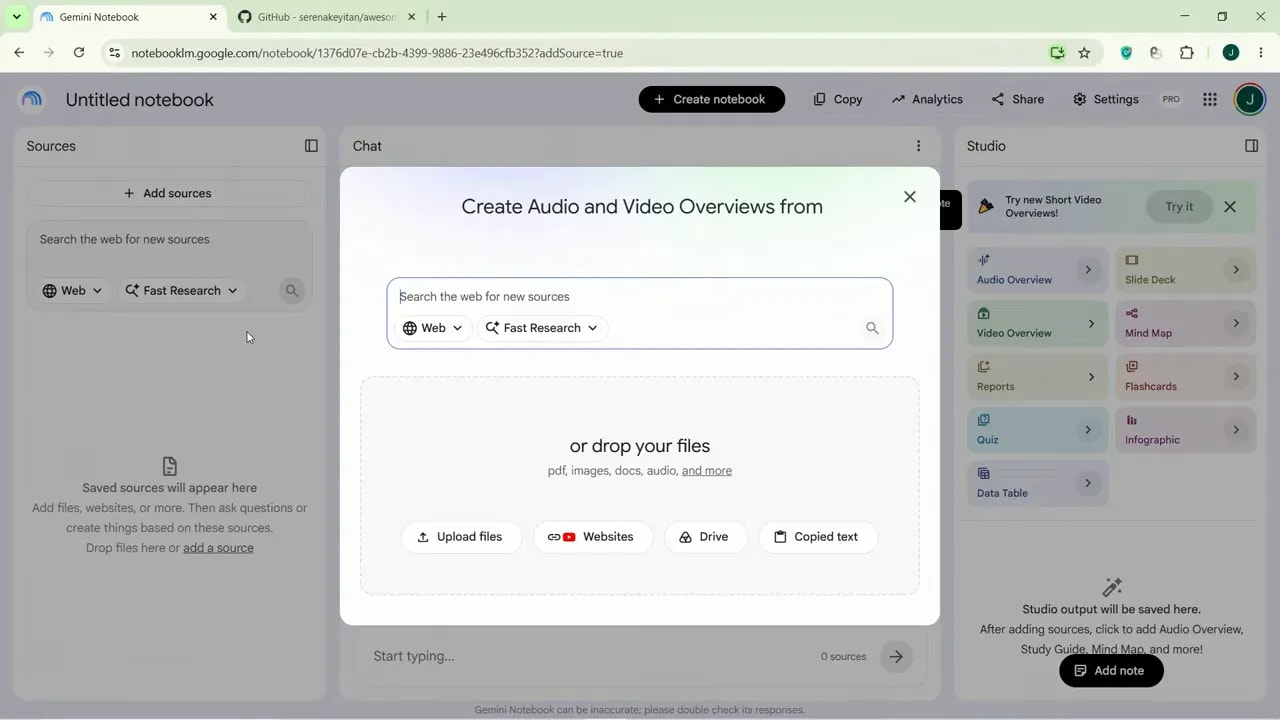Click the Add note button

pos(1111,670)
